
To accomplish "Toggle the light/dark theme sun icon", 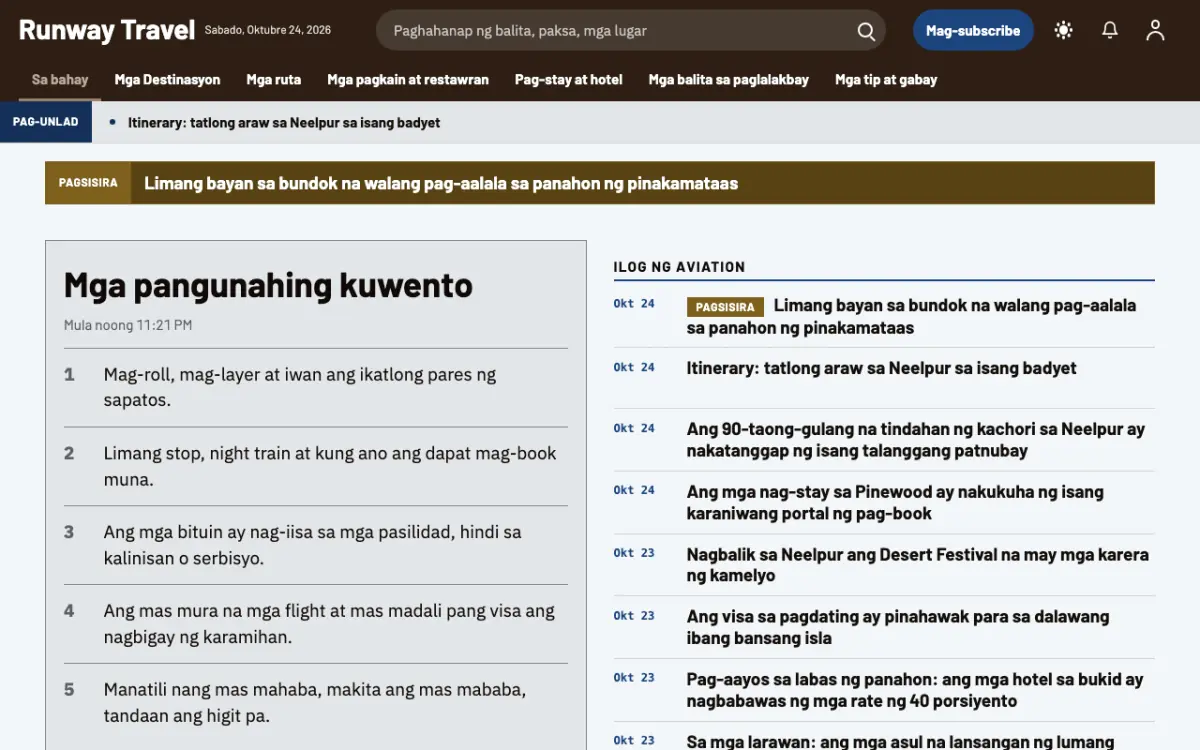I will click(1064, 30).
